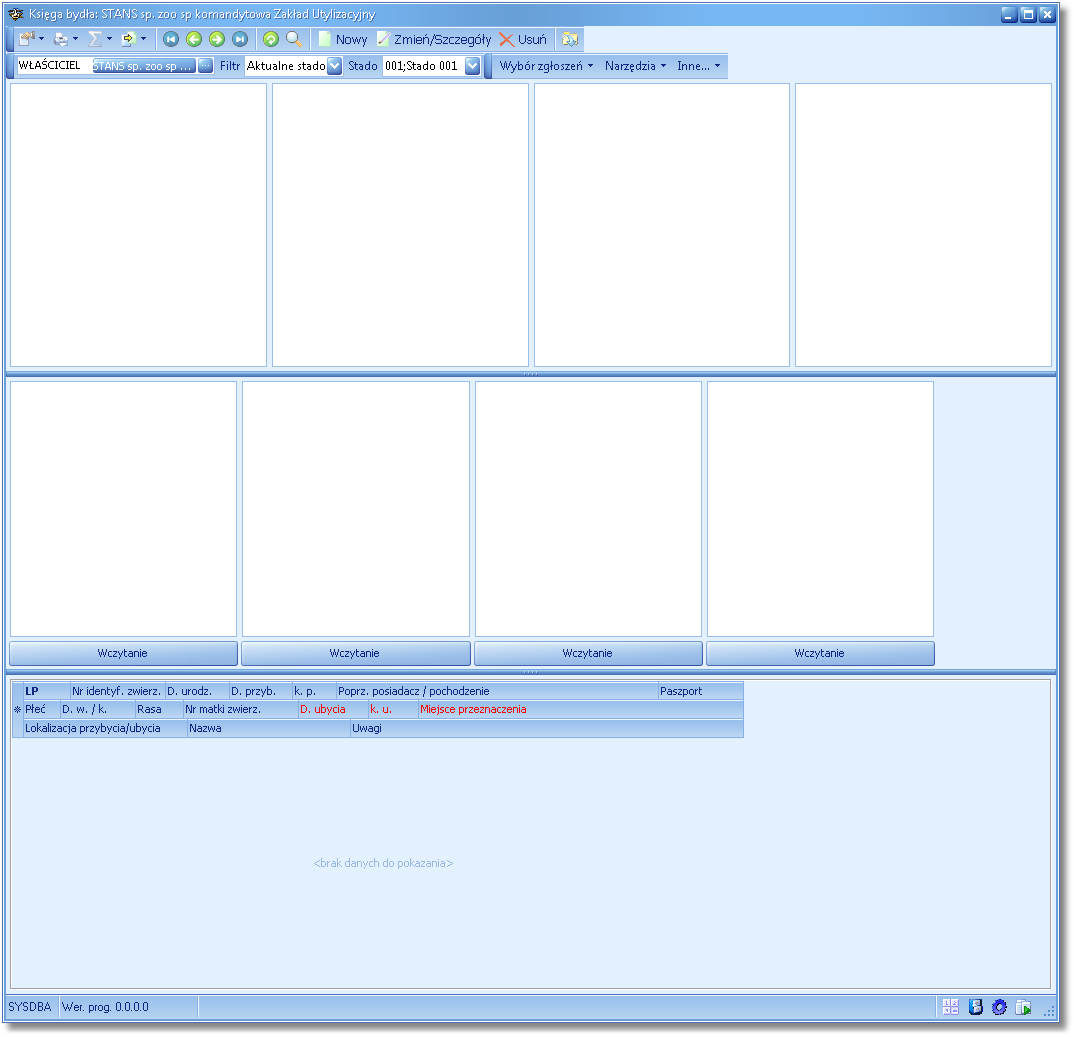Click Wer. prog. 0.0.0.0 status text
Viewport: 1074px width, 1037px height.
(105, 1007)
